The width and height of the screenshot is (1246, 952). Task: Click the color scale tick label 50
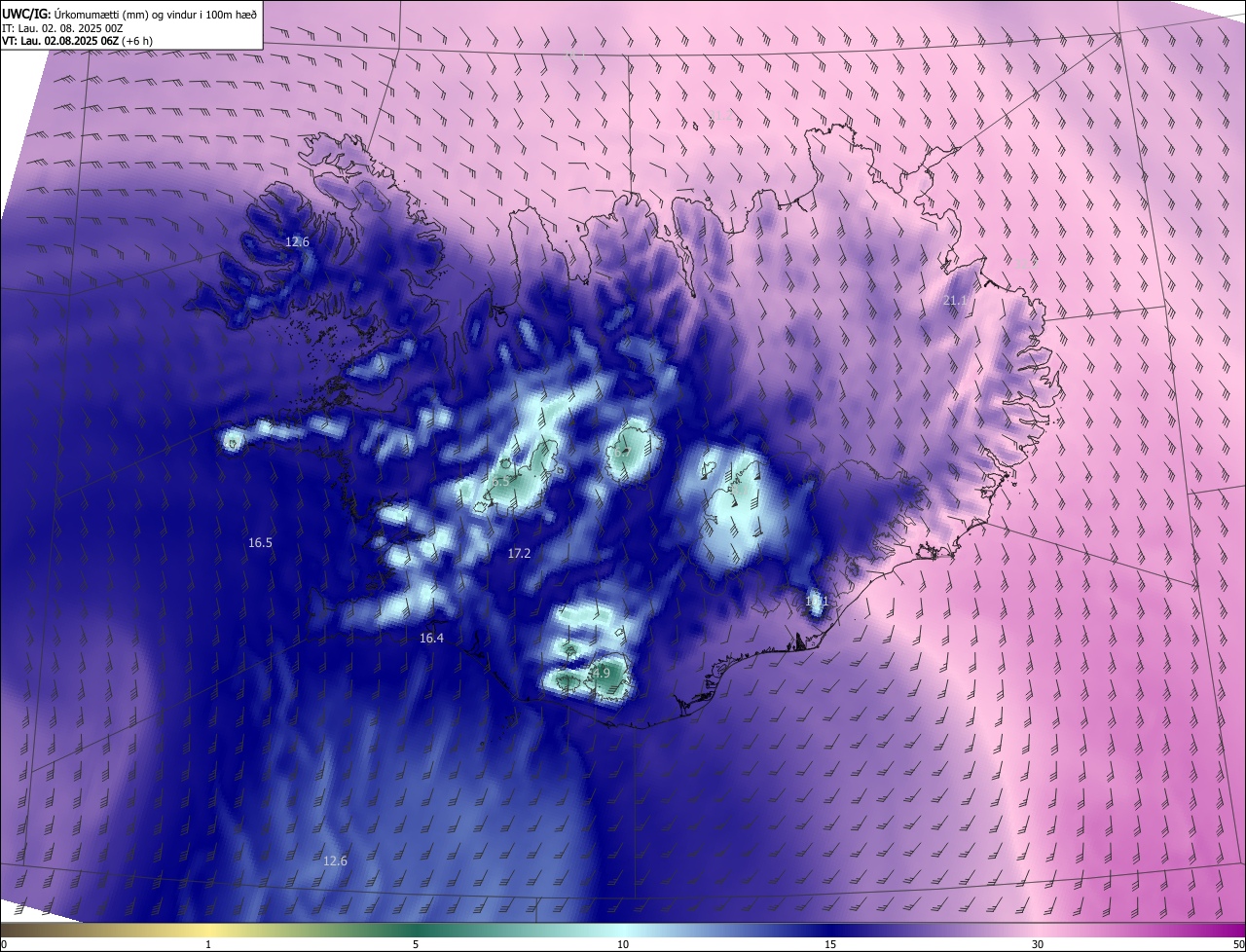1238,944
